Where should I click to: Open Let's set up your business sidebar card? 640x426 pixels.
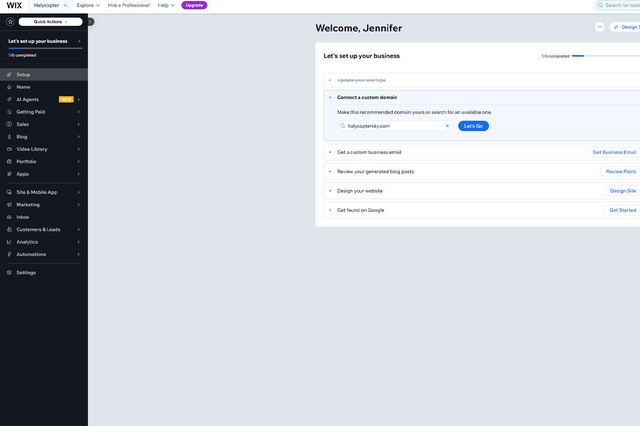44,48
